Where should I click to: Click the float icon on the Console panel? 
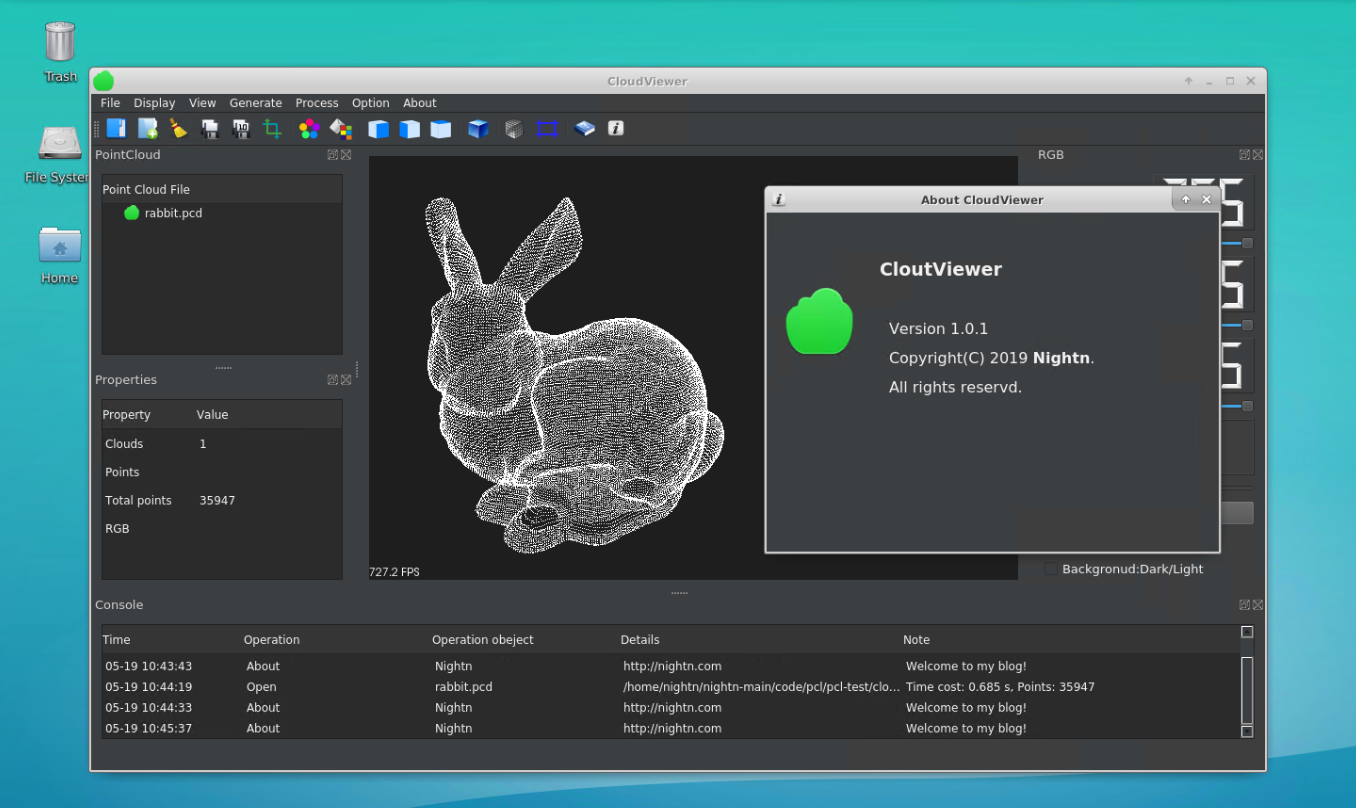tap(1244, 605)
